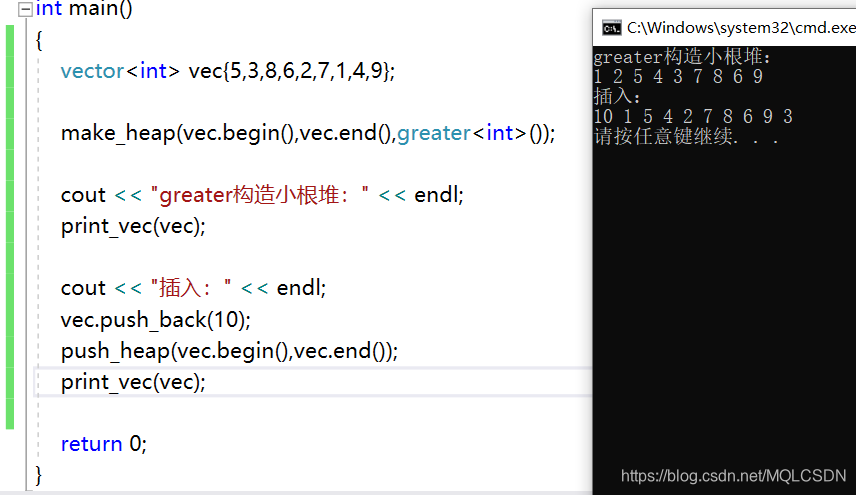This screenshot has height=495, width=856.
Task: Click console output '1 2 5 4 3 7 8 6 9'
Action: 678,76
